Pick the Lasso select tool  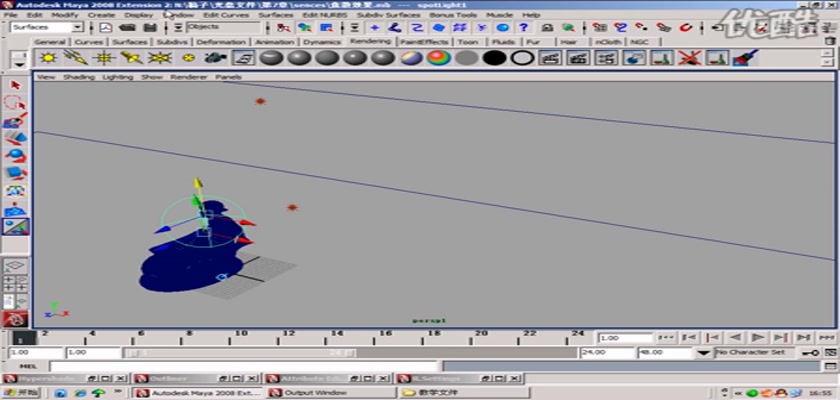tap(16, 102)
